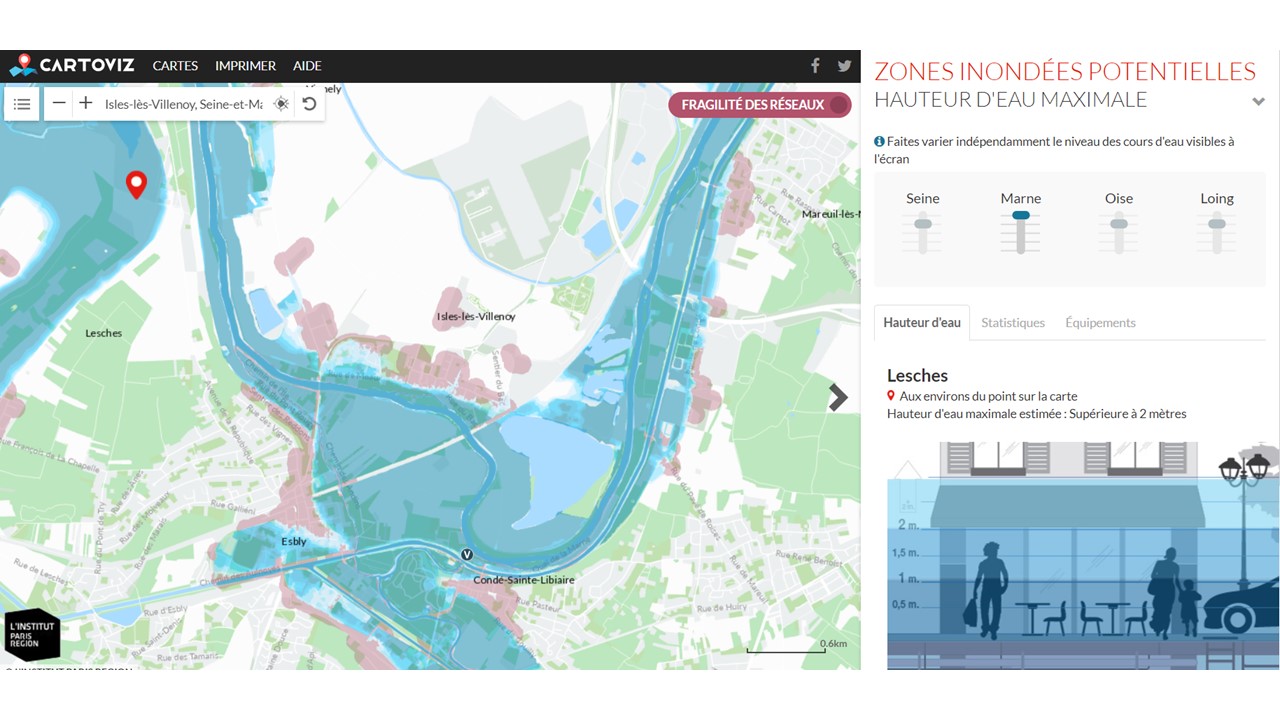Open the Aide menu
The width and height of the screenshot is (1280, 720).
307,66
